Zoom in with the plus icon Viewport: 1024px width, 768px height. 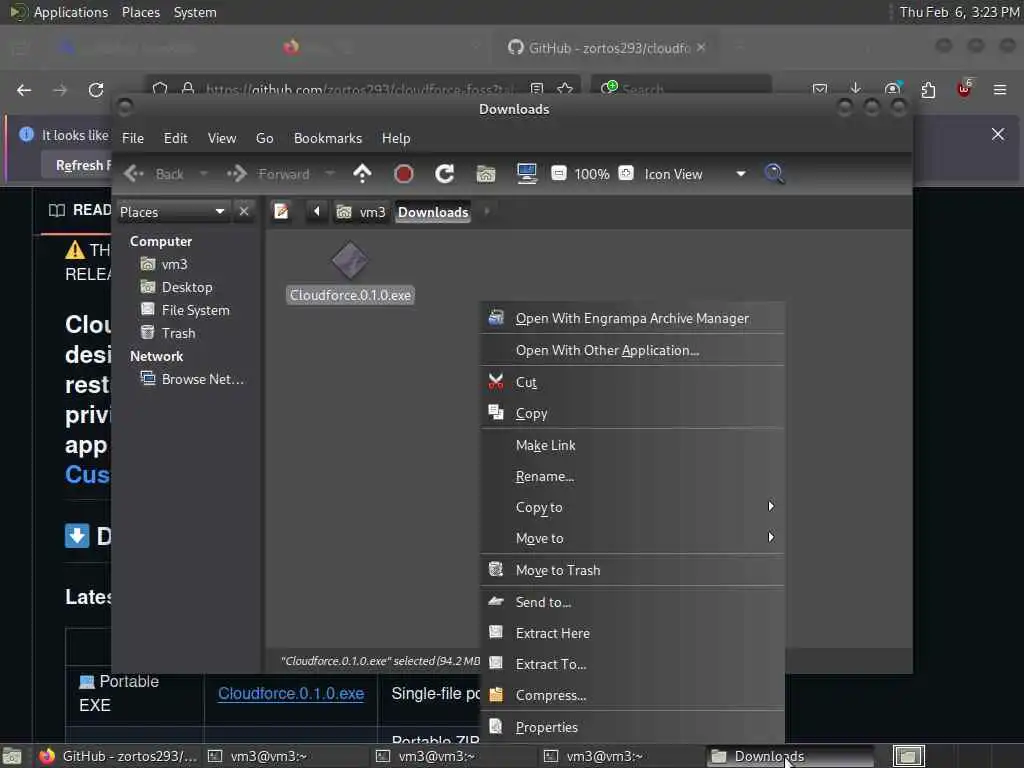(x=626, y=173)
